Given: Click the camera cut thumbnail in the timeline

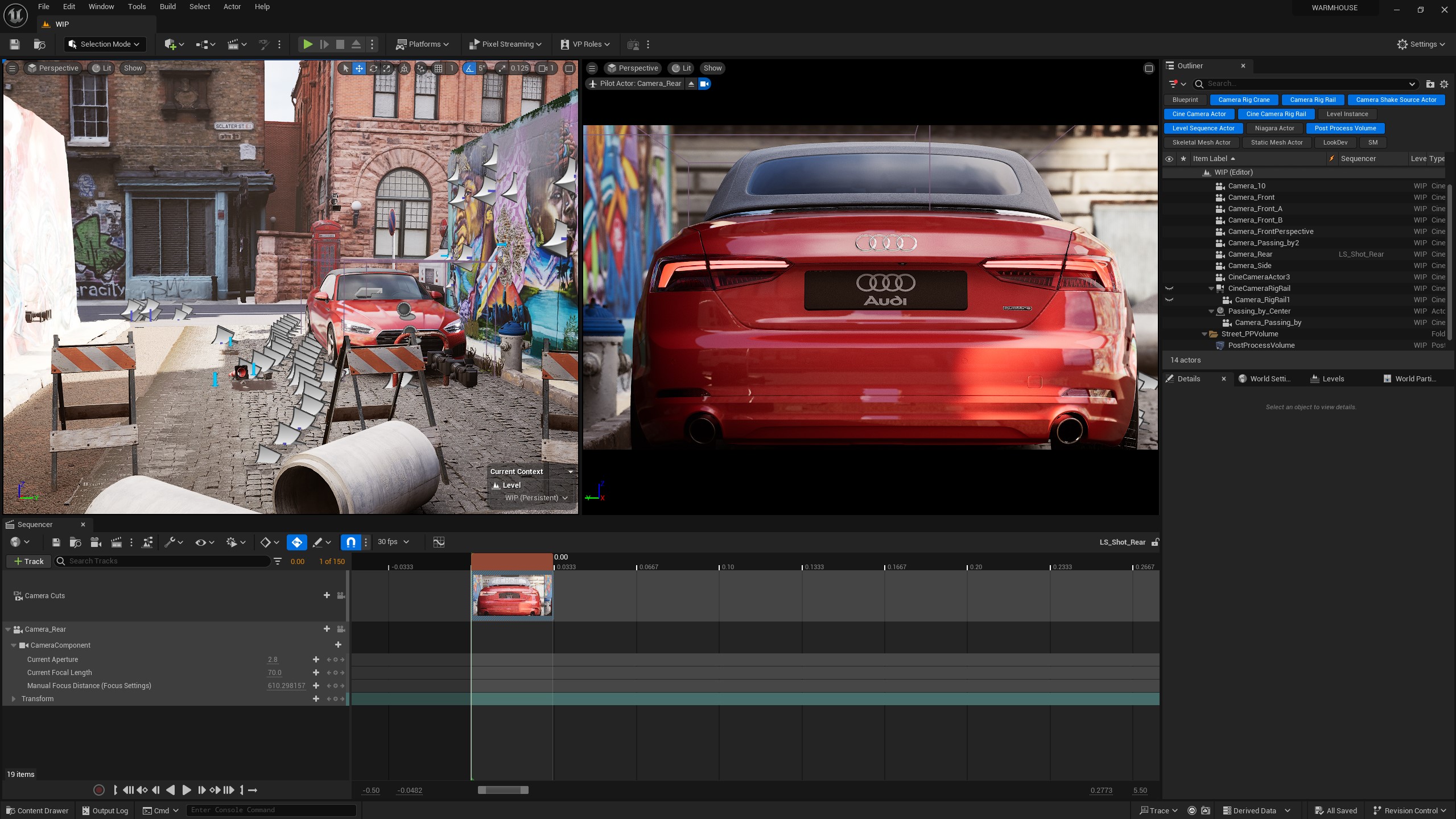Looking at the screenshot, I should coord(512,595).
